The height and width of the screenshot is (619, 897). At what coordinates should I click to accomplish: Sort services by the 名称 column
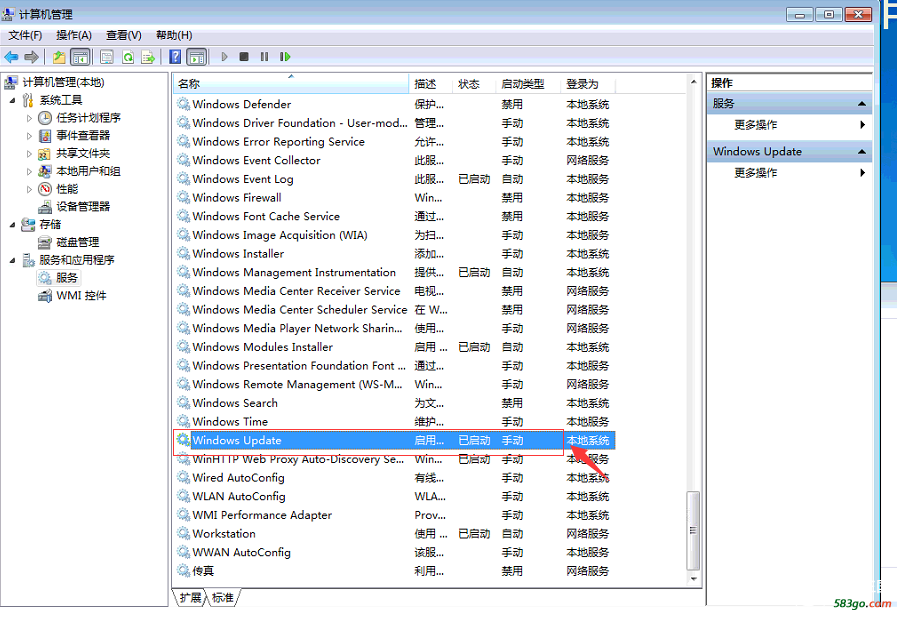[291, 84]
